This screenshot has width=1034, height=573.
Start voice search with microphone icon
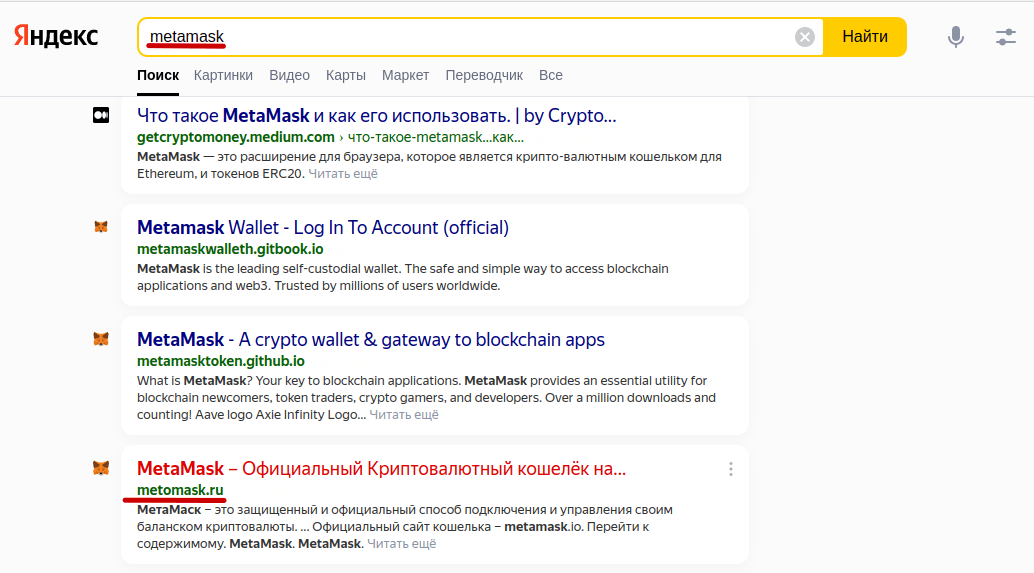tap(956, 37)
